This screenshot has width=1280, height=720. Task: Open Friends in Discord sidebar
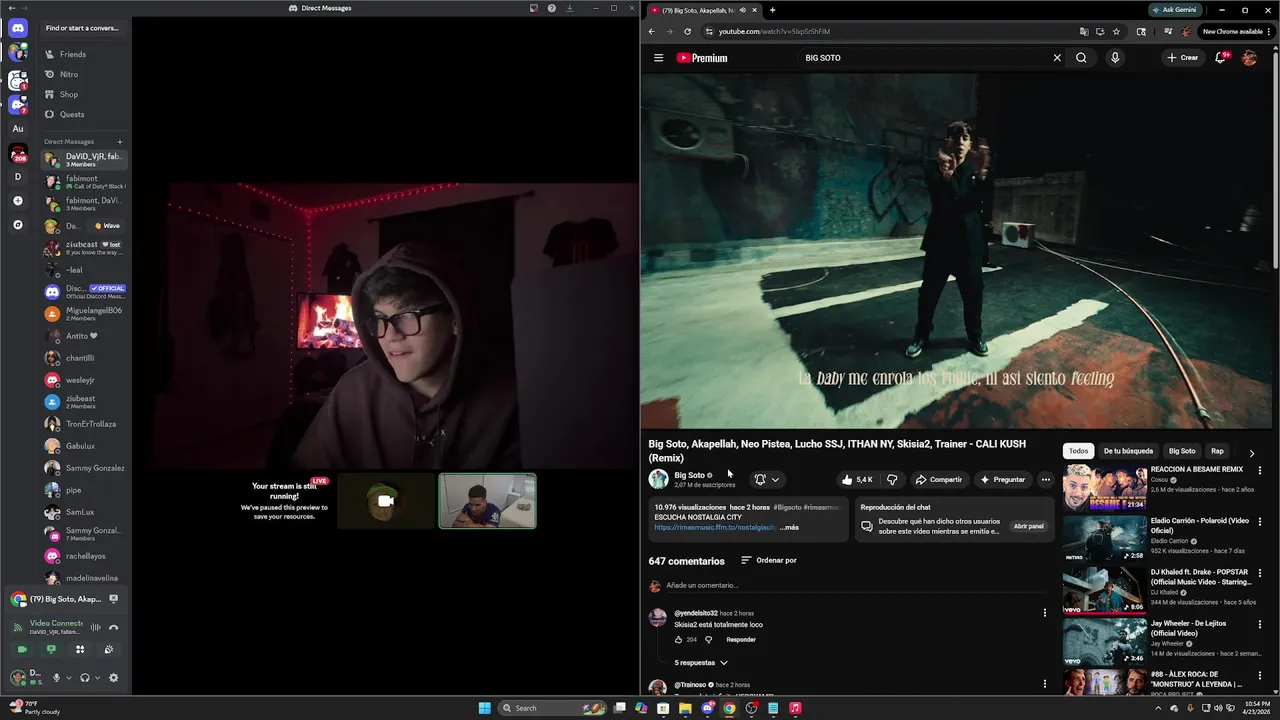pyautogui.click(x=84, y=54)
